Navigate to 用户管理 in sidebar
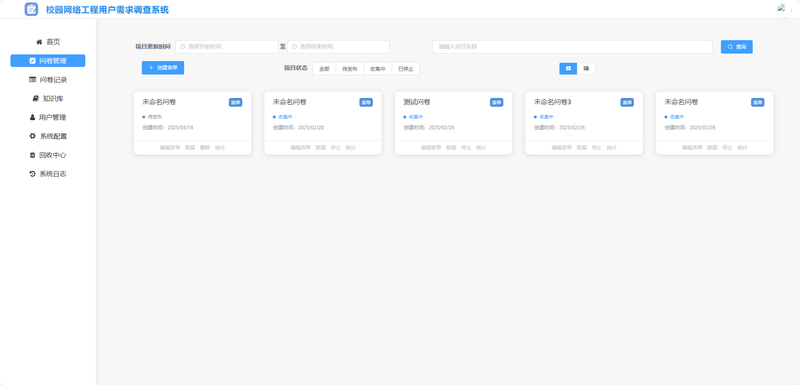800x385 pixels. click(48, 117)
